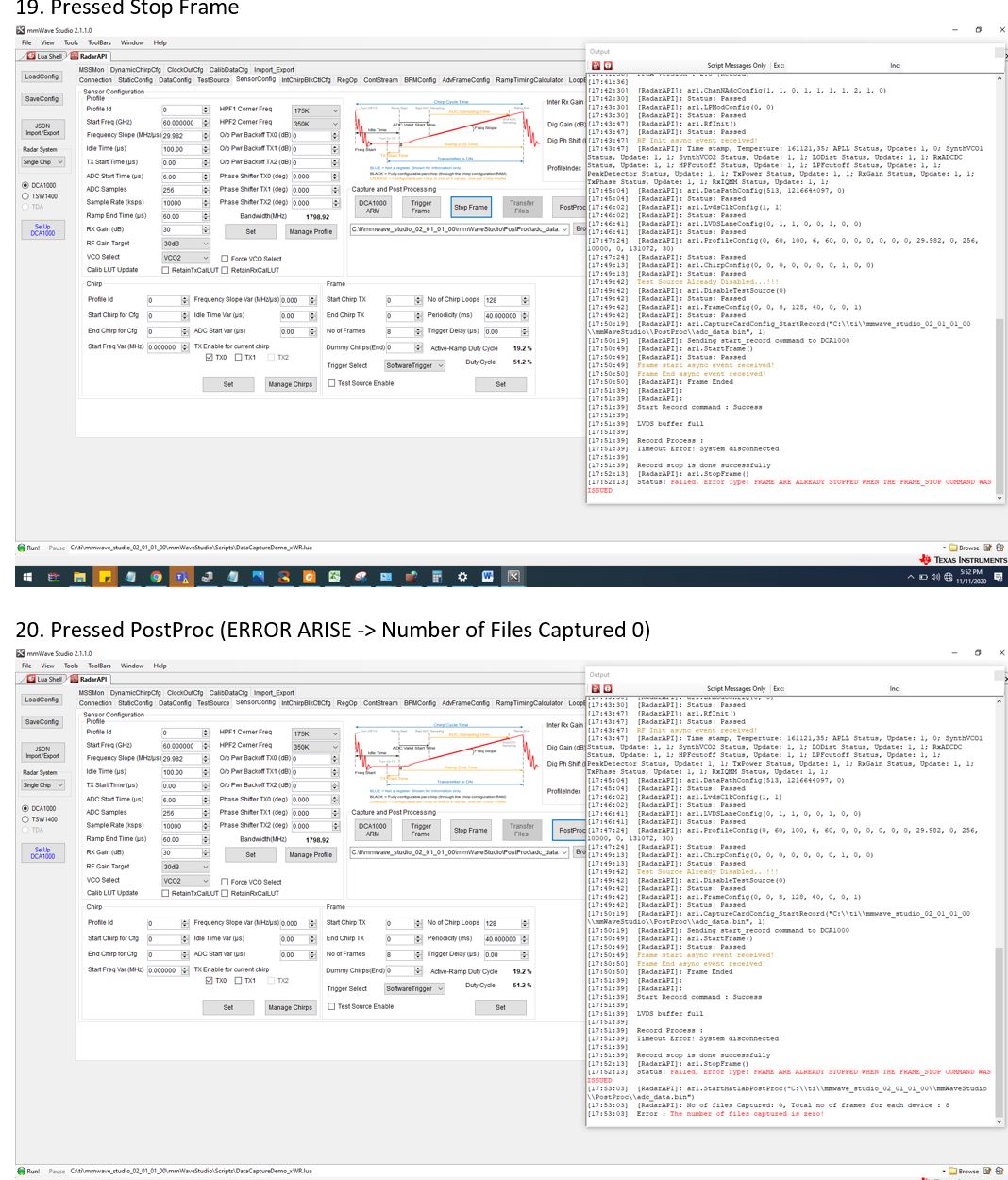Launch Google Chrome from the taskbar
Screen dimensions: 1008x1180
[156, 577]
